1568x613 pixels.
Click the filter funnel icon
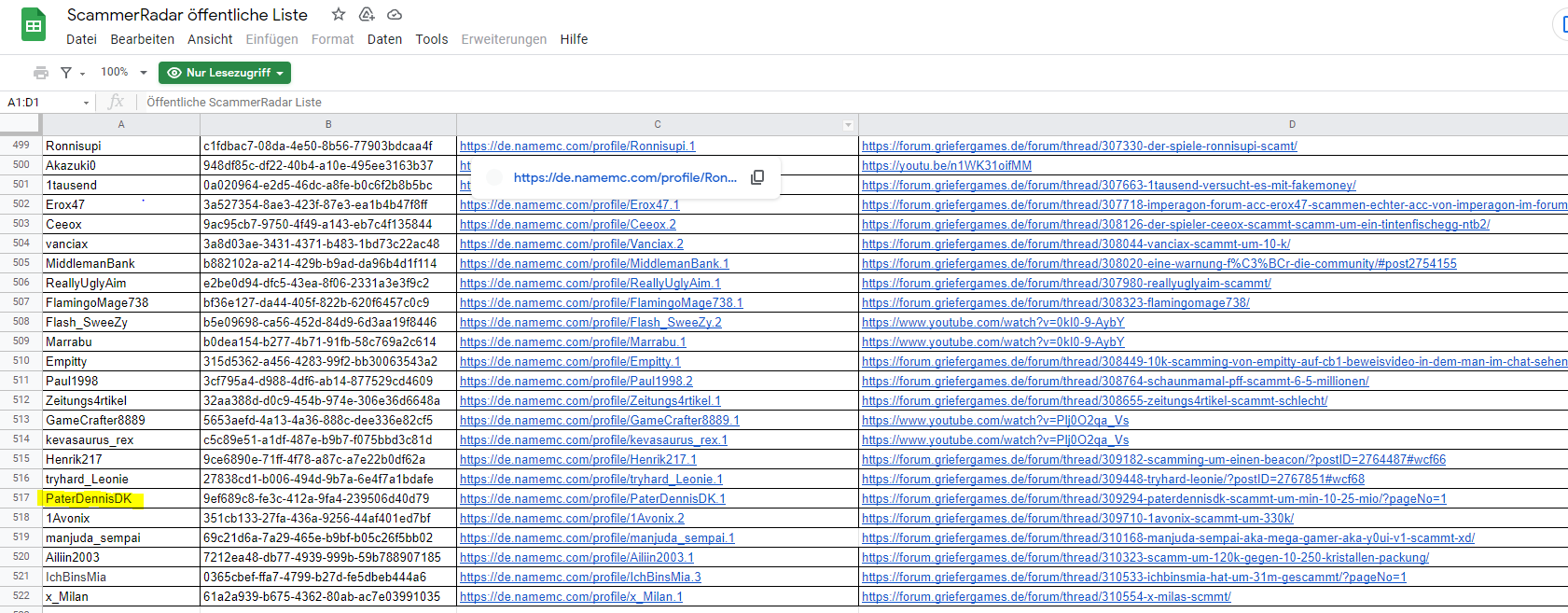coord(66,73)
